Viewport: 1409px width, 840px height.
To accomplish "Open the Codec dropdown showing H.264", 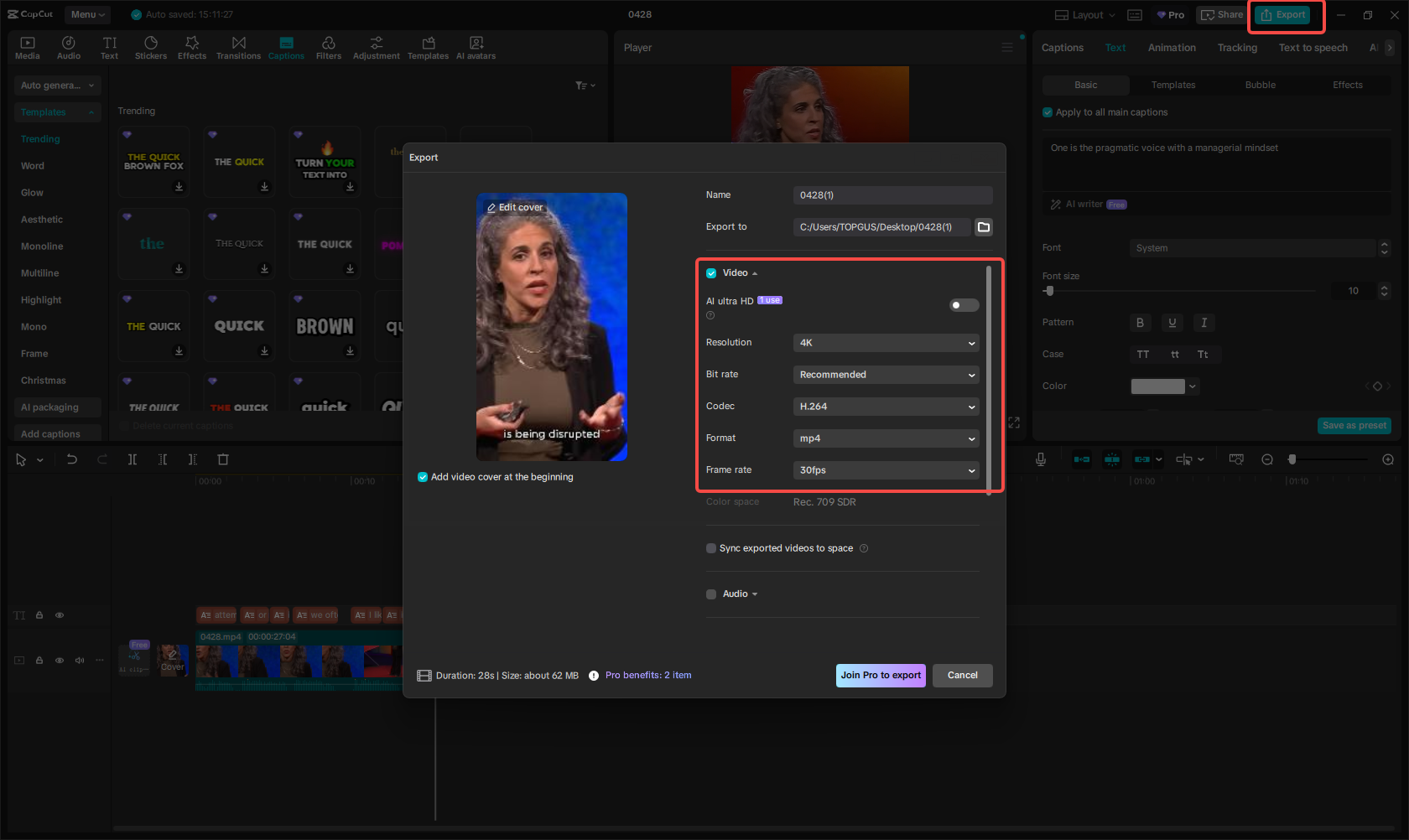I will (x=886, y=407).
